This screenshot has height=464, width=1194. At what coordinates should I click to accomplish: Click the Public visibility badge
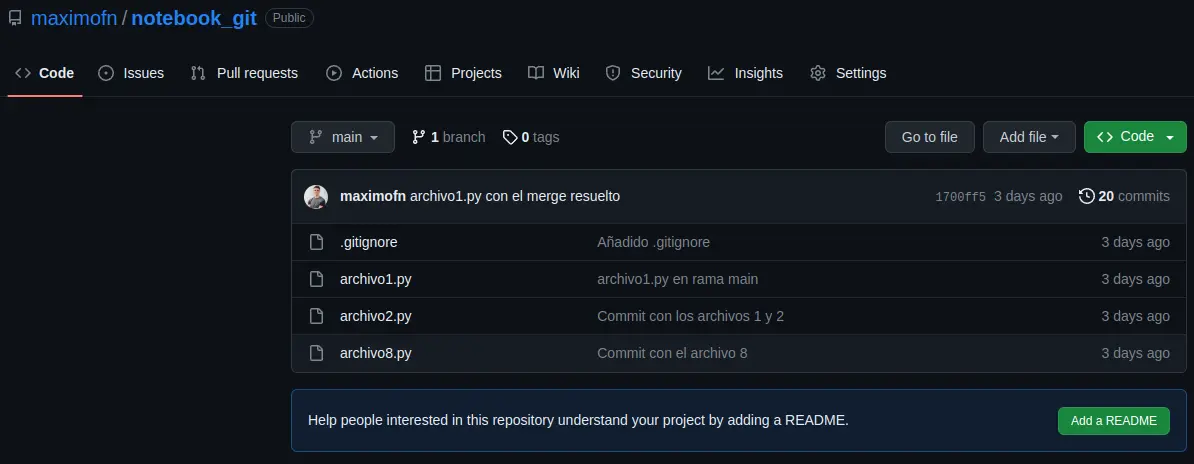click(289, 18)
